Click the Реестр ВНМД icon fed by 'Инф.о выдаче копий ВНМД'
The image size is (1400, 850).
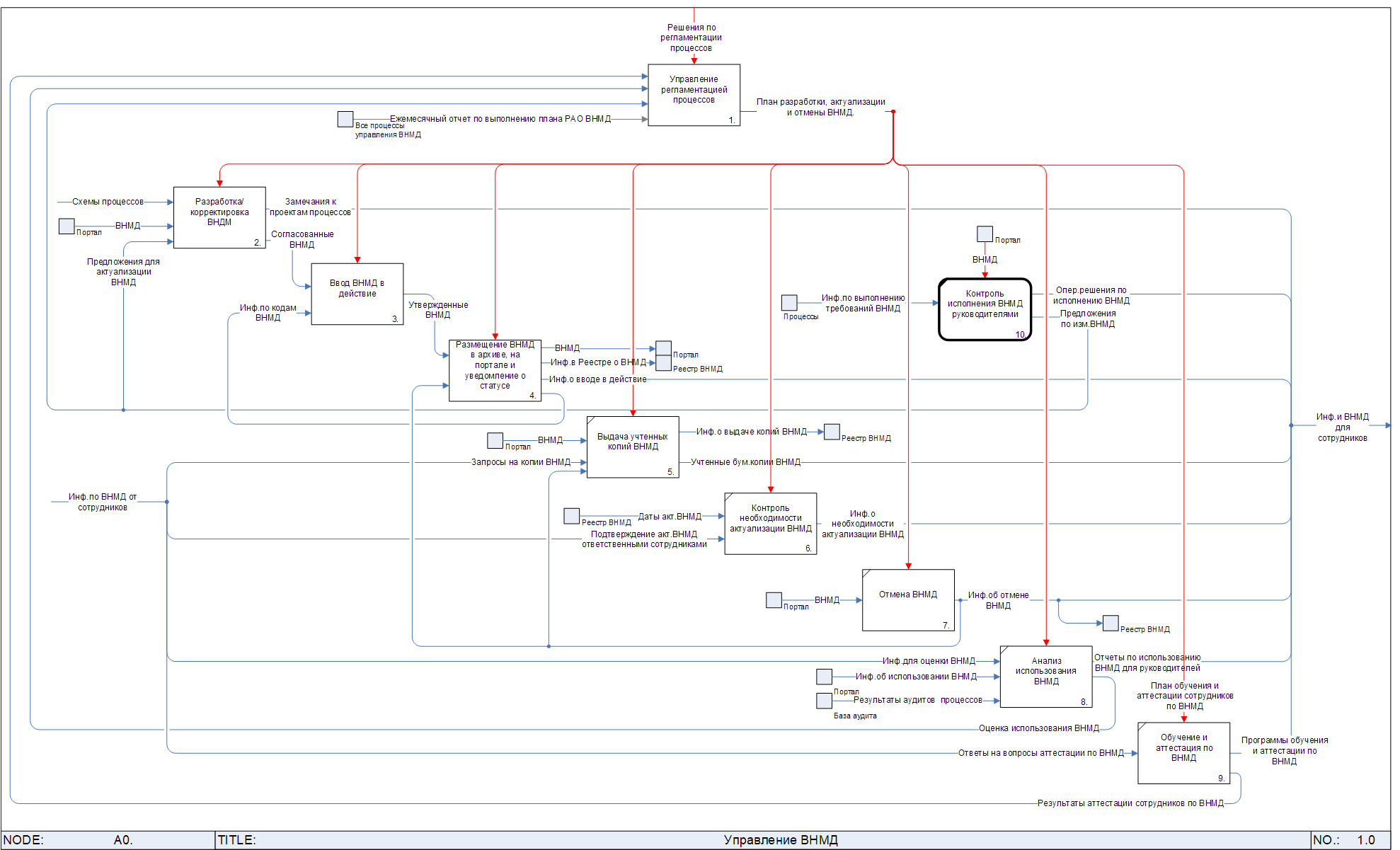click(832, 432)
